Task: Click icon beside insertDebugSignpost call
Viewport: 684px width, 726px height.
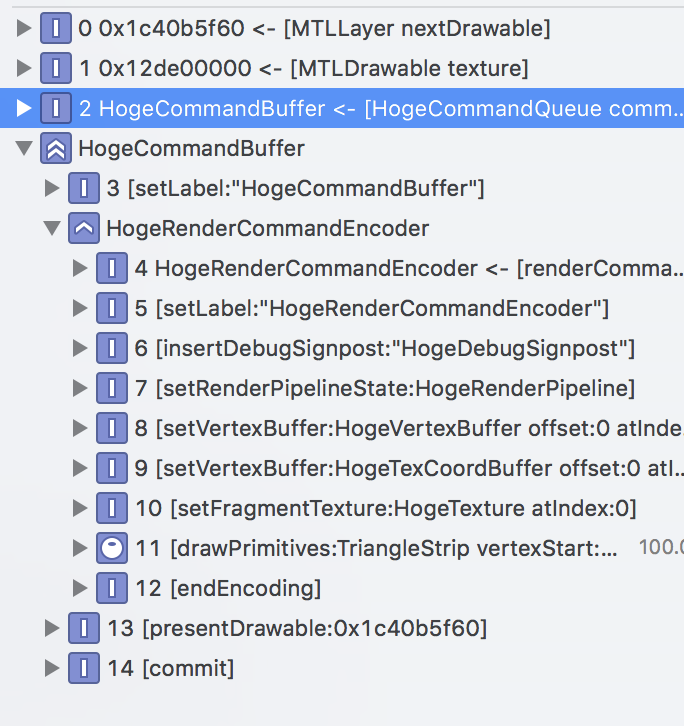Action: (112, 348)
